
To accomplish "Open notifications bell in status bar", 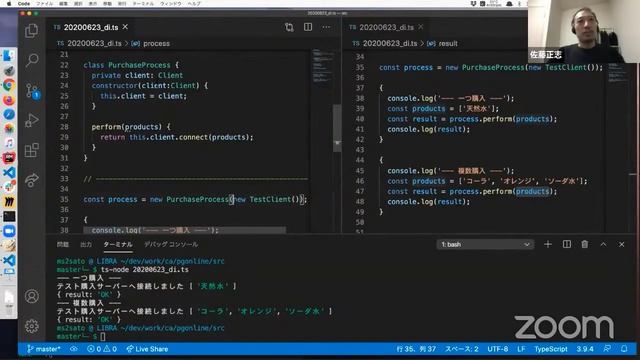I will (x=624, y=349).
